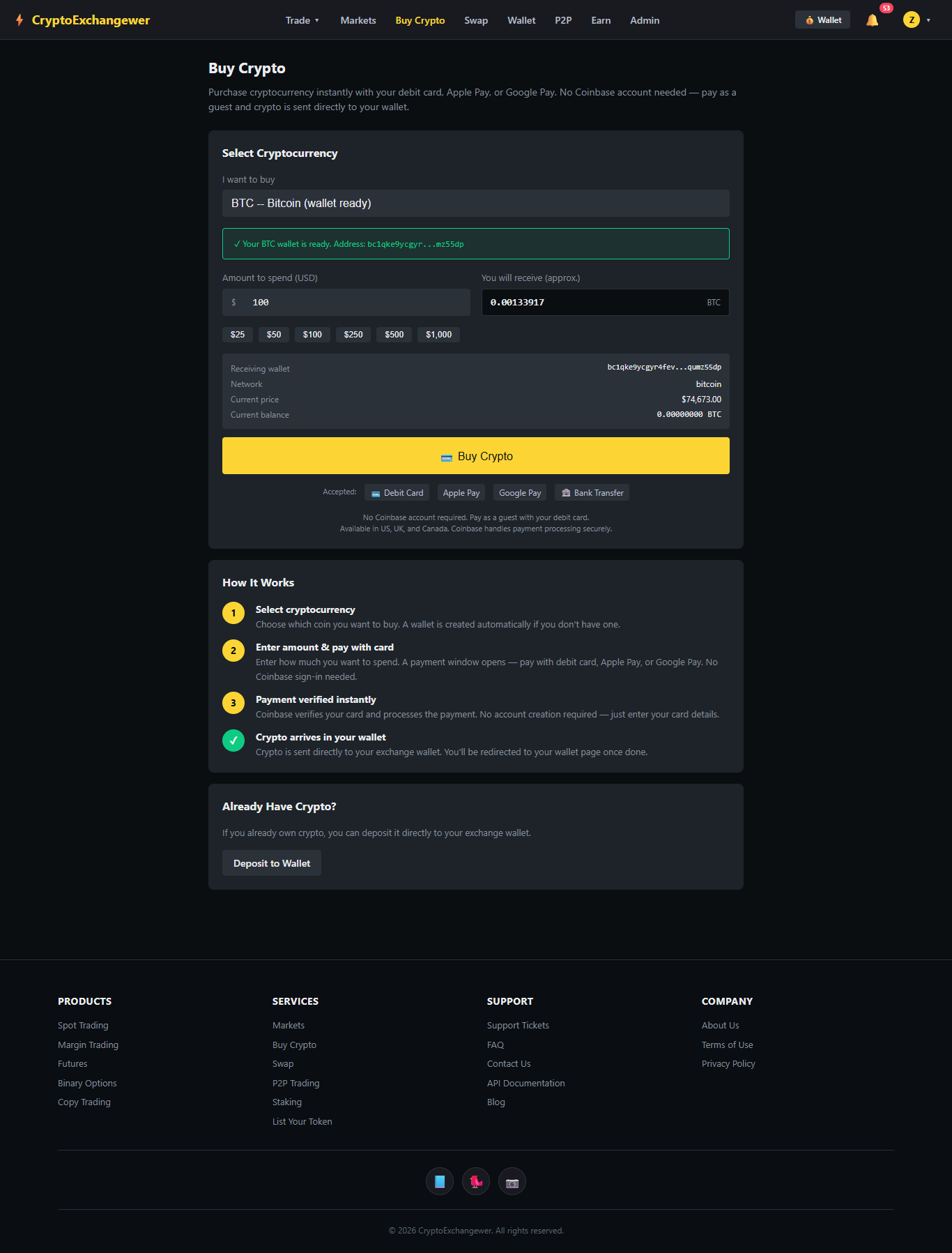Open Terms of Use footer link

coord(728,1045)
